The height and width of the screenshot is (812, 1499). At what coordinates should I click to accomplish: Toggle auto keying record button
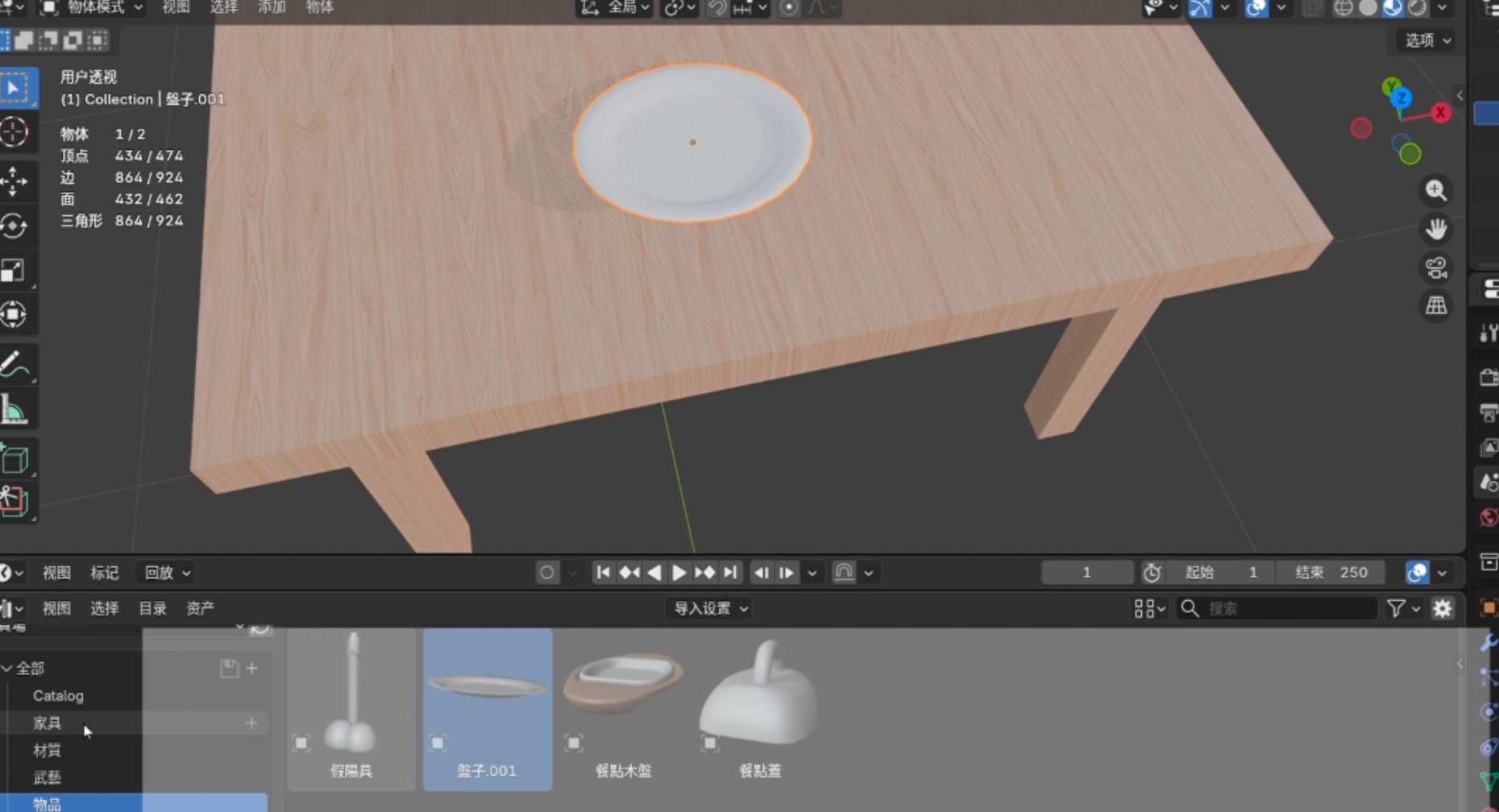547,573
